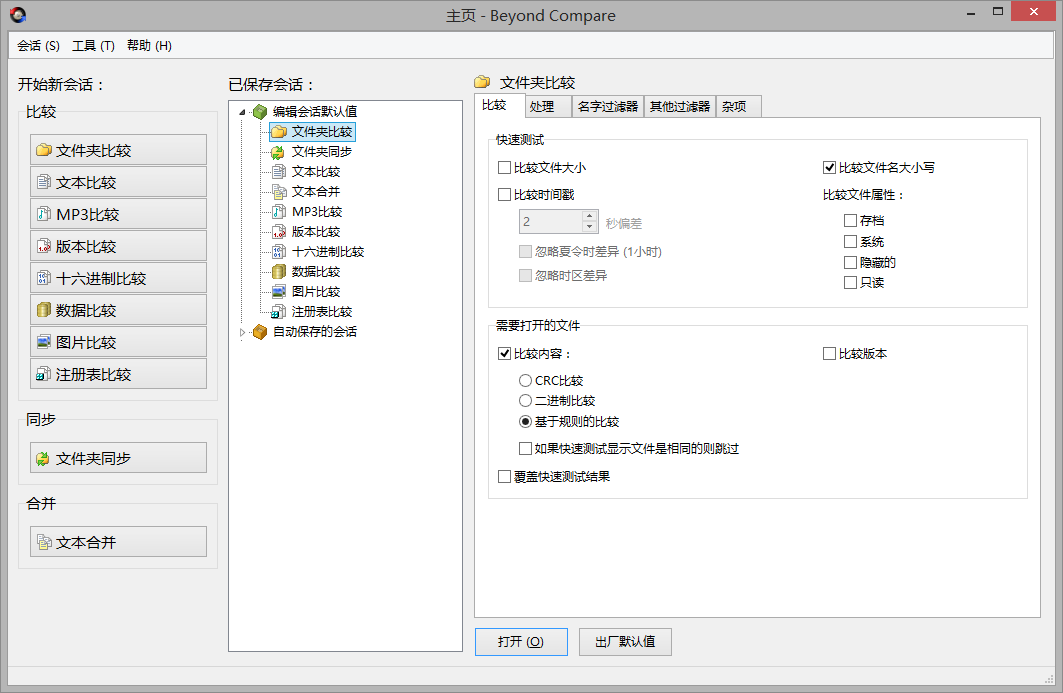
Task: Click the 文本合并 icon in saved sessions tree
Action: coord(279,192)
